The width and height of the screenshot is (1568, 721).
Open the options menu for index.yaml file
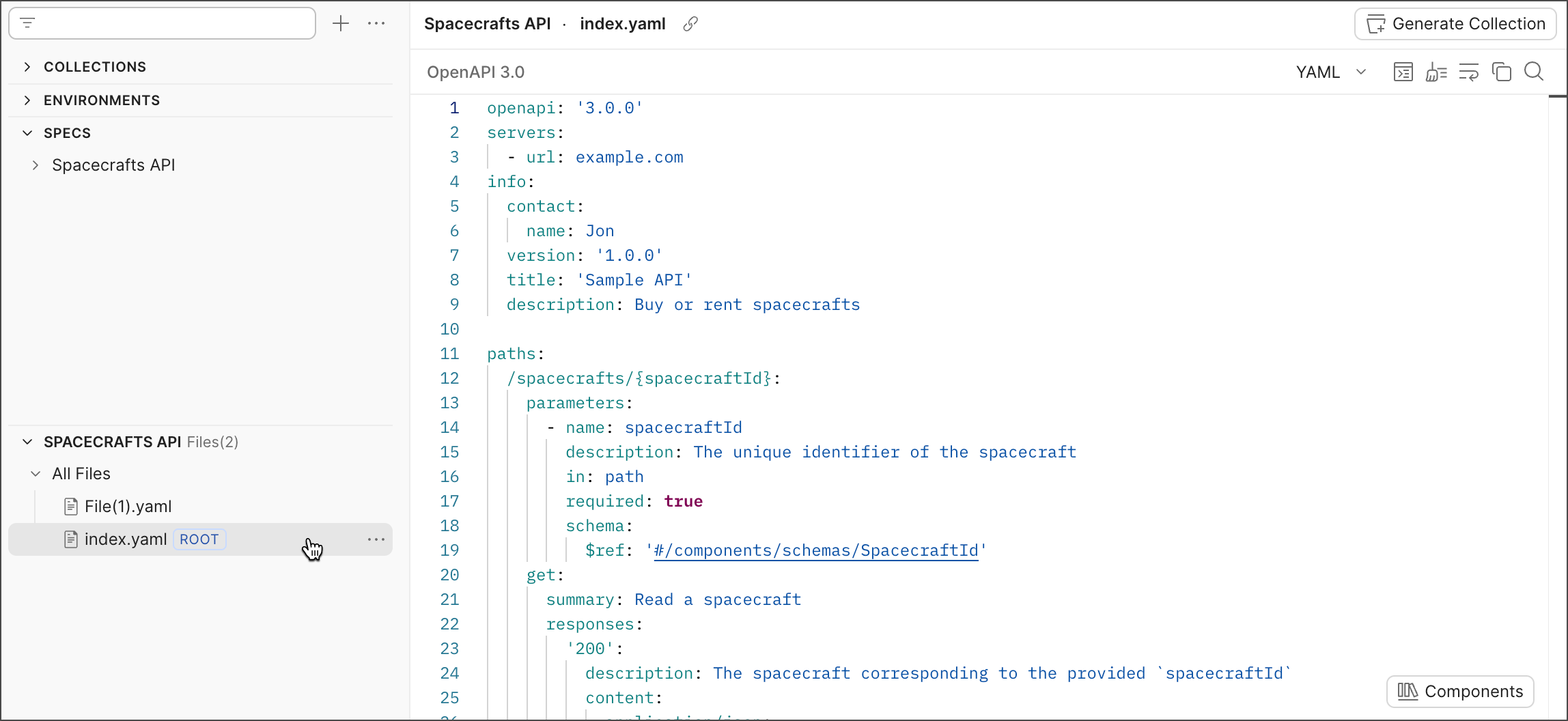376,539
